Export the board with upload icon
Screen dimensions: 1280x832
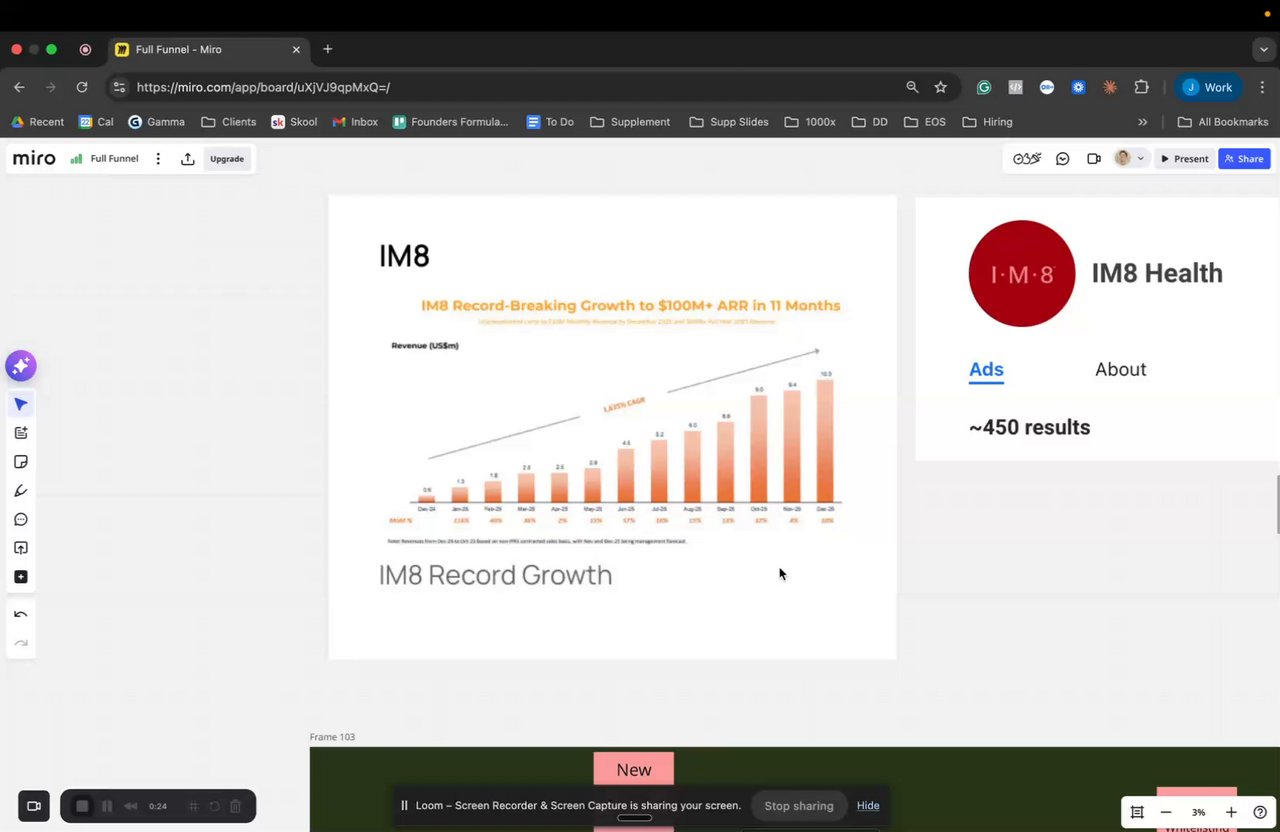click(187, 159)
